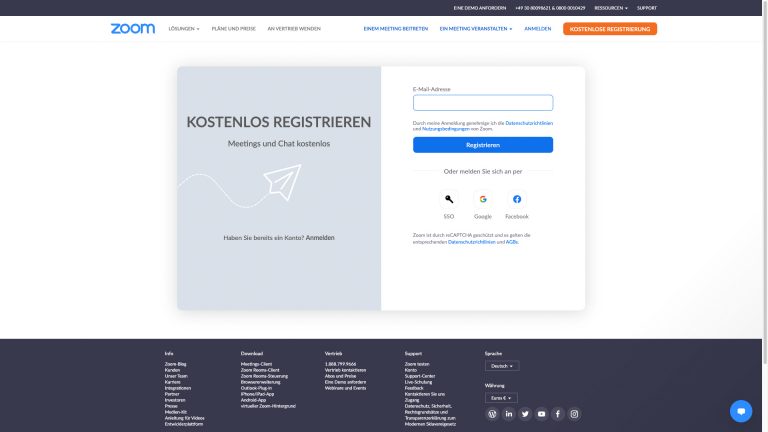Open the AGBs link below reCAPTCHA notice
768x432 pixels.
512,242
